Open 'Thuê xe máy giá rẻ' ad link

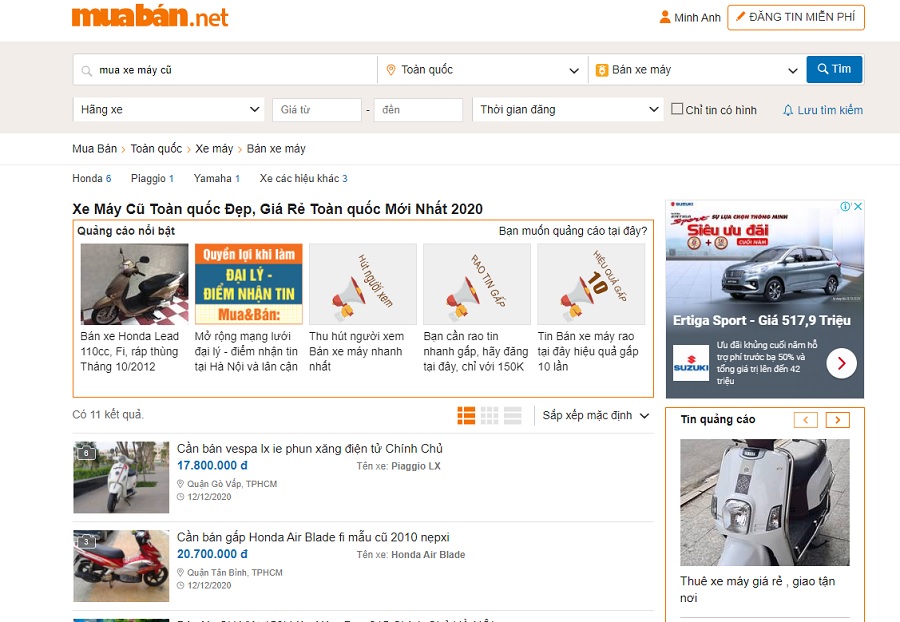(757, 589)
